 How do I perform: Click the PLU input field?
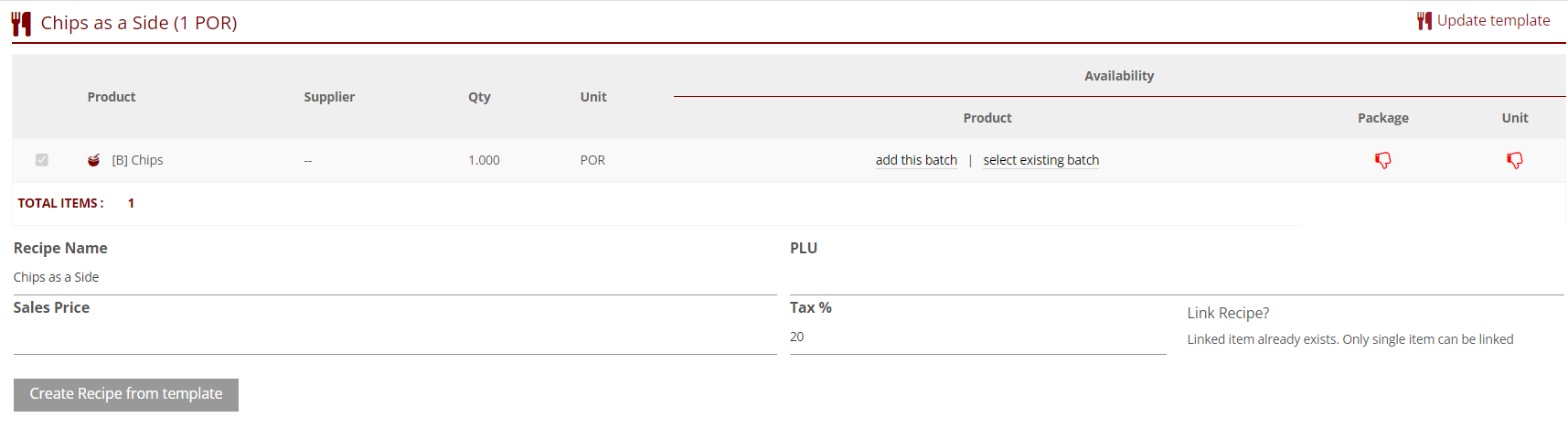pos(1176,277)
